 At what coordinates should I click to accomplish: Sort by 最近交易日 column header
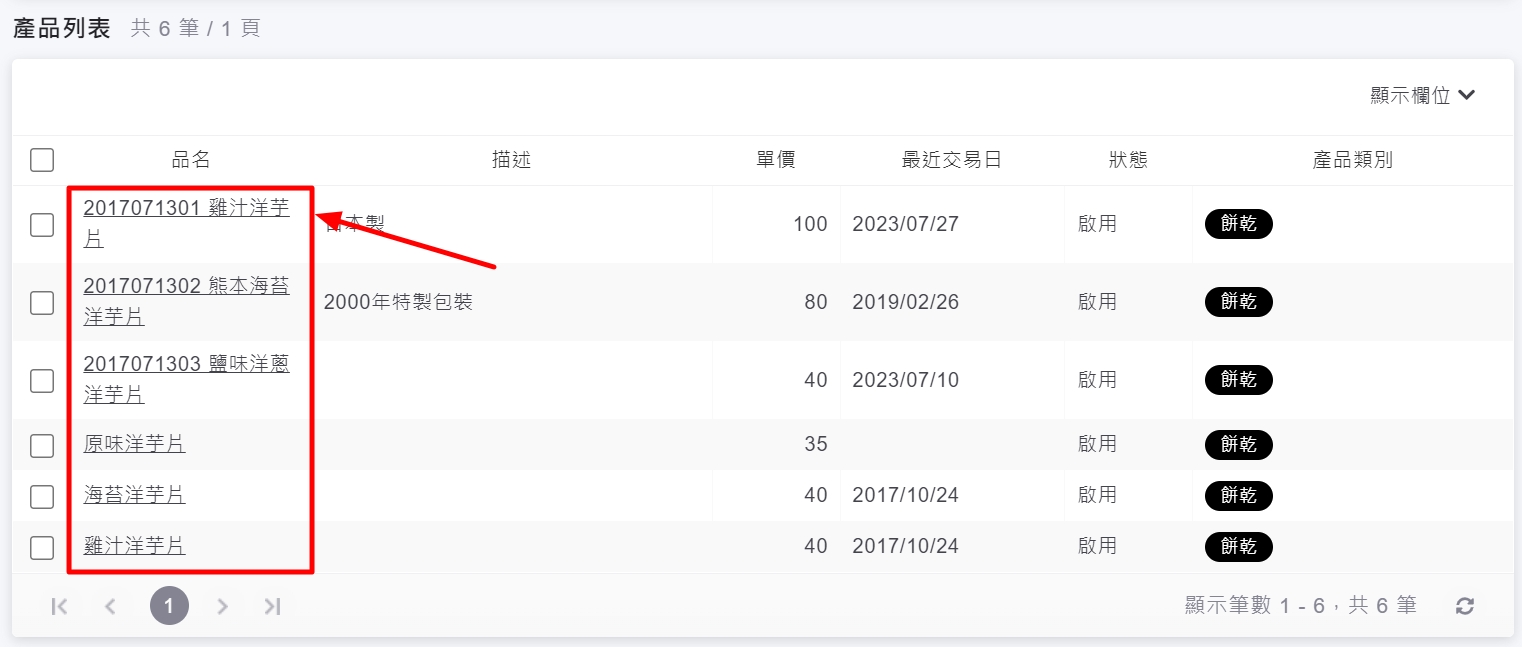point(951,160)
